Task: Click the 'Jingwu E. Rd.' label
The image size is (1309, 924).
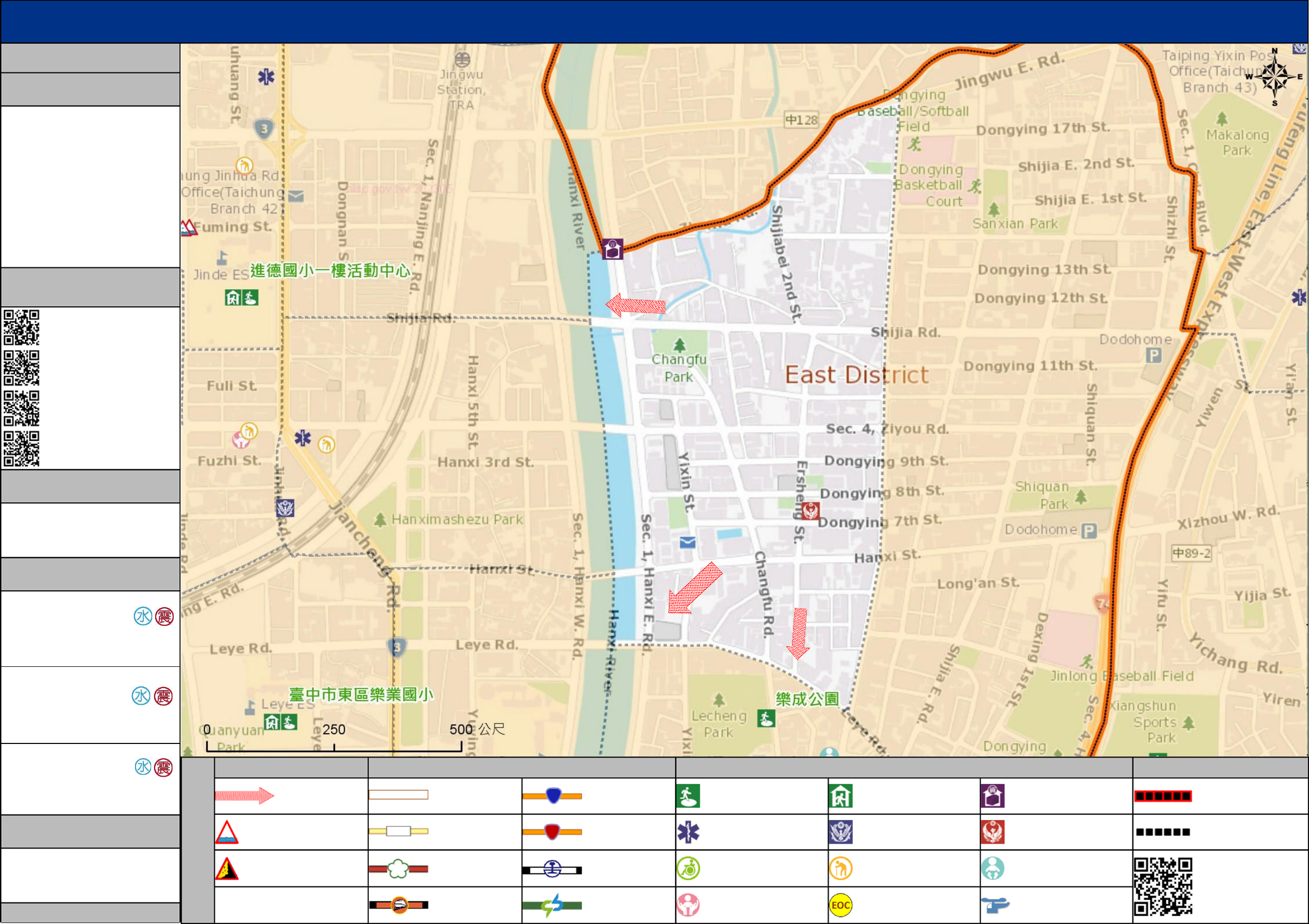Action: [x=1009, y=71]
